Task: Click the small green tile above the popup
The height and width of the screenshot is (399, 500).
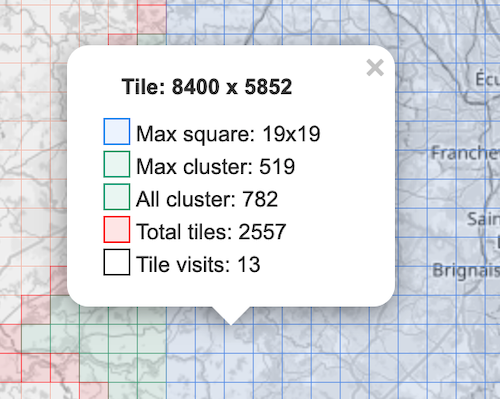Action: [x=152, y=39]
